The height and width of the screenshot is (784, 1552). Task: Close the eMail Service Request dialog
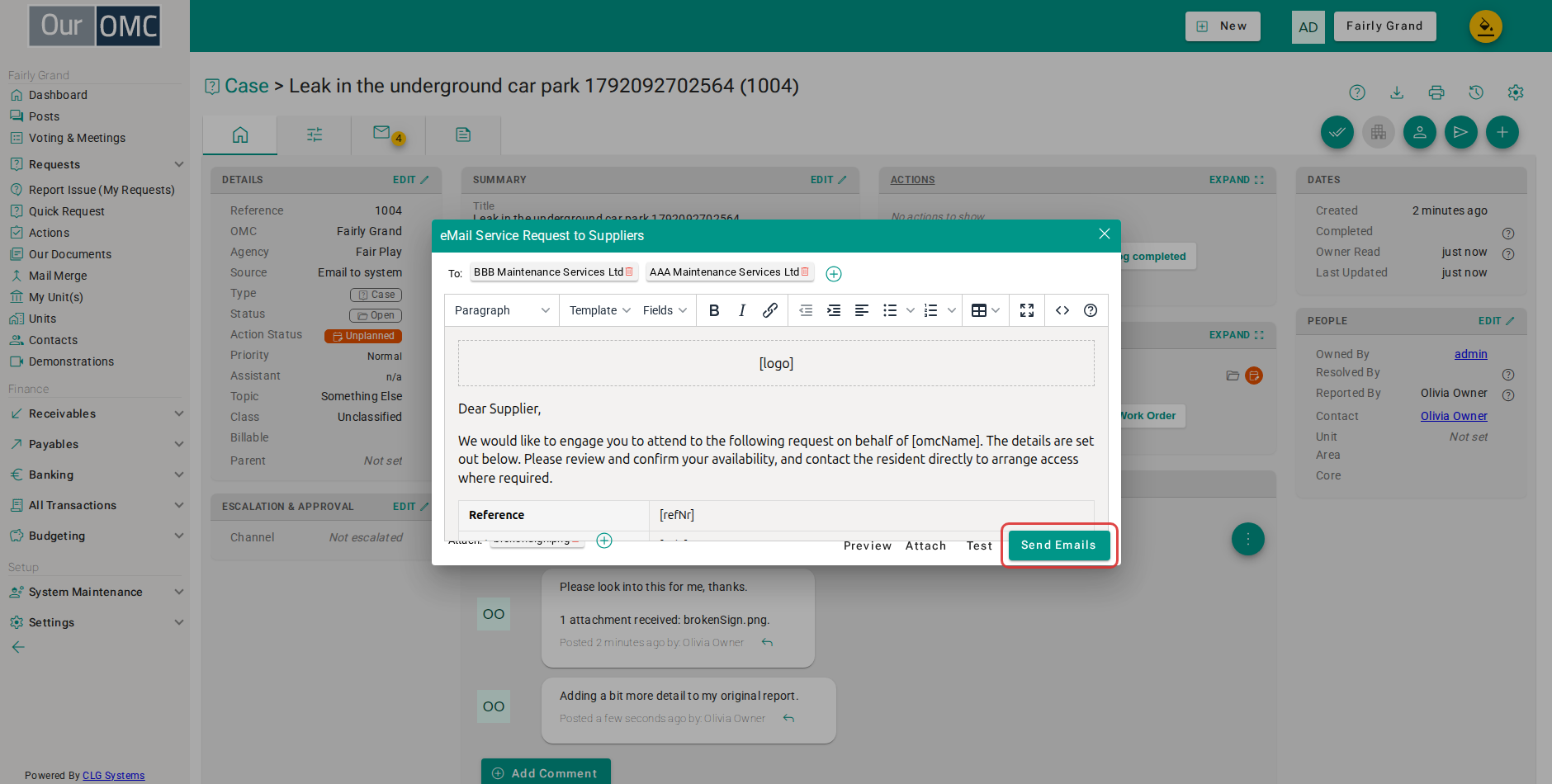[1104, 234]
